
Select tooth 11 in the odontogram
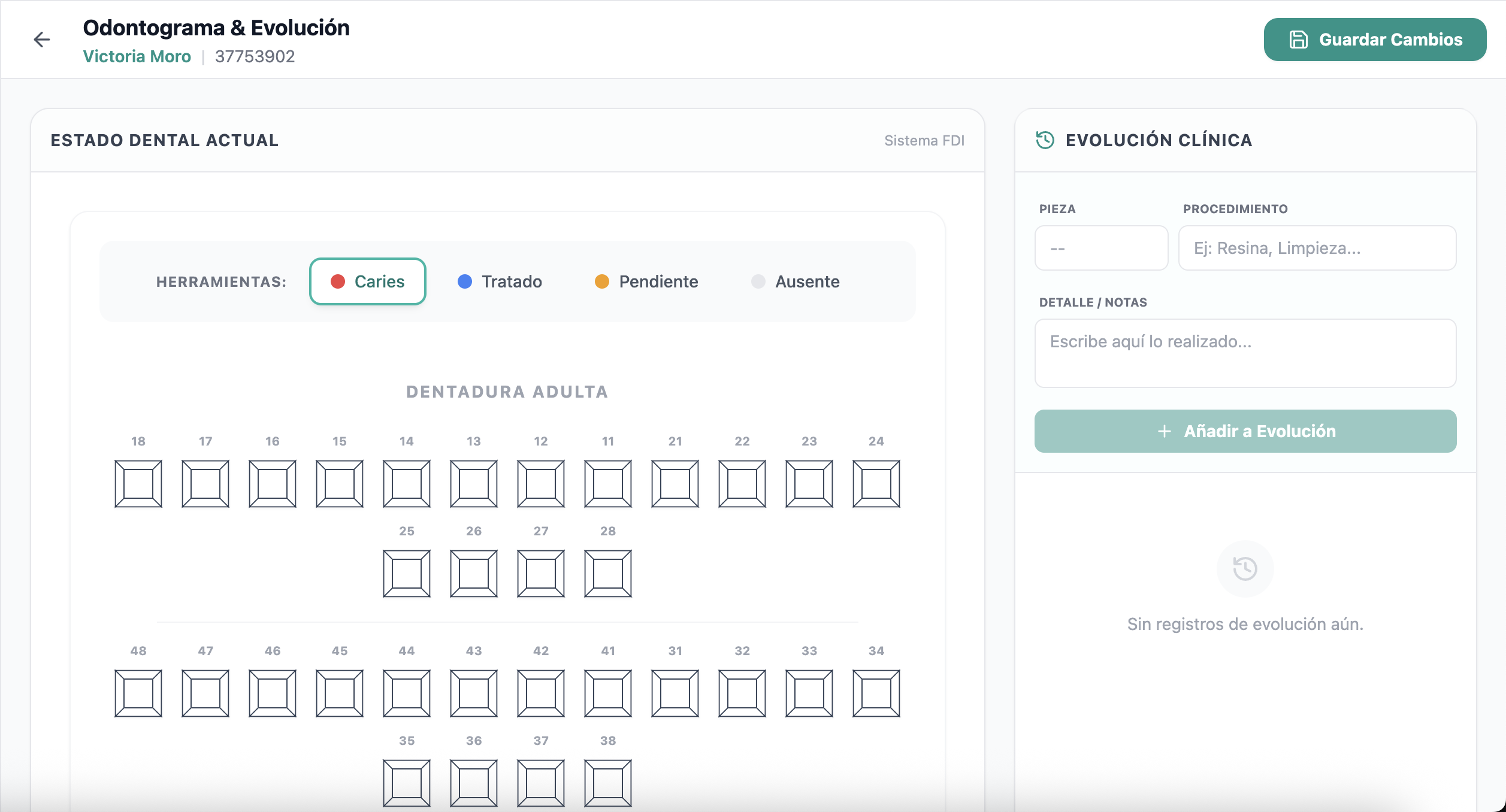608,484
